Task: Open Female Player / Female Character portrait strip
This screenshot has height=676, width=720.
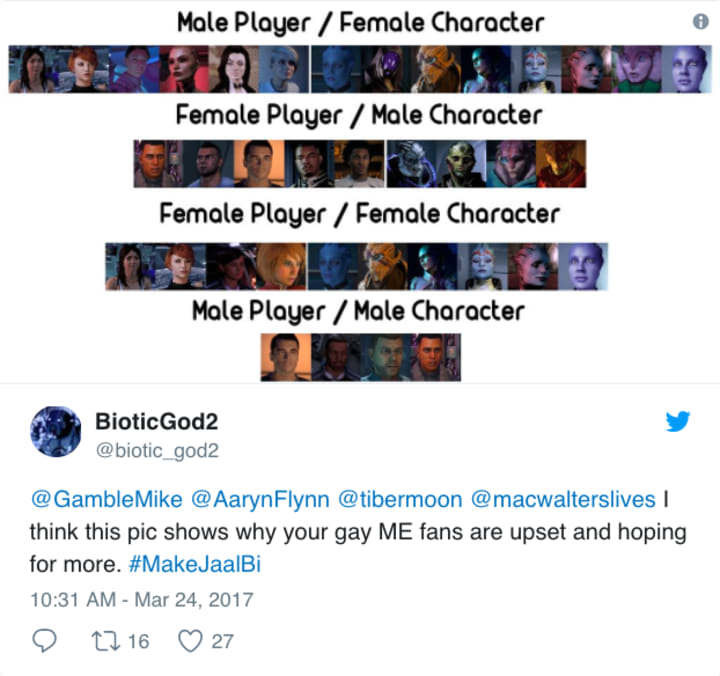Action: [x=356, y=267]
